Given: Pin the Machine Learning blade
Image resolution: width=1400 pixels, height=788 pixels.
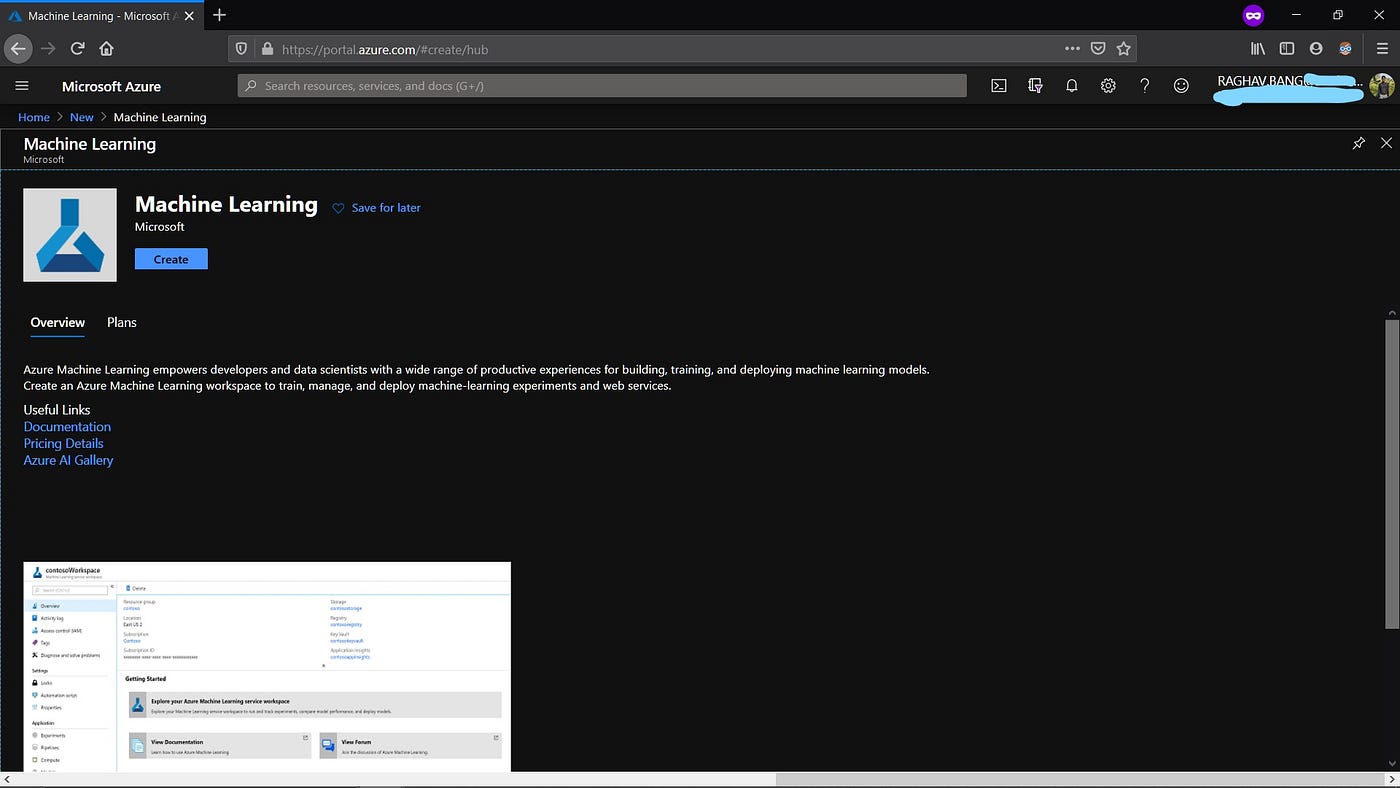Looking at the screenshot, I should click(x=1358, y=143).
